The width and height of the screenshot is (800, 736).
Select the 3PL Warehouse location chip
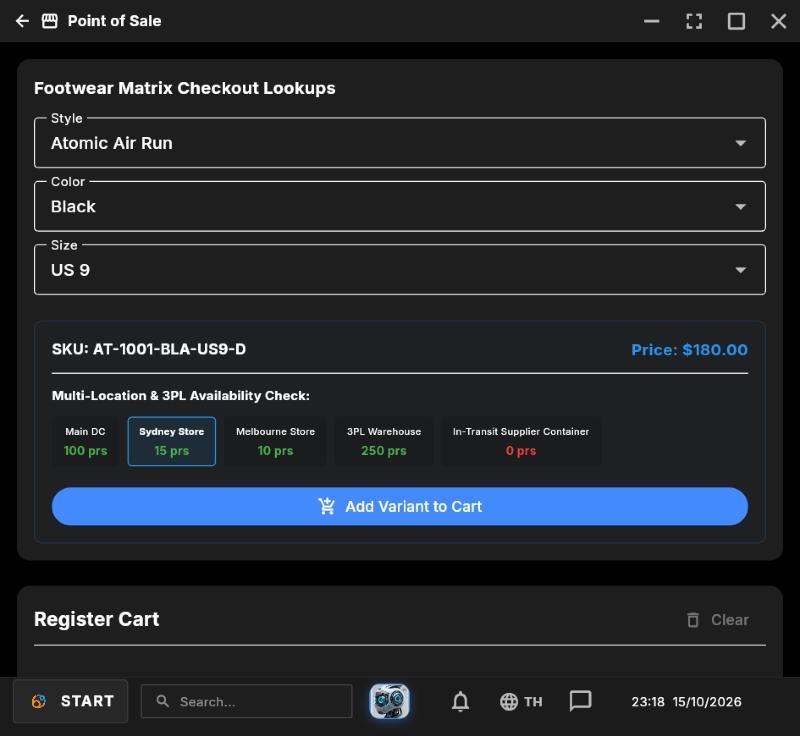tap(384, 441)
